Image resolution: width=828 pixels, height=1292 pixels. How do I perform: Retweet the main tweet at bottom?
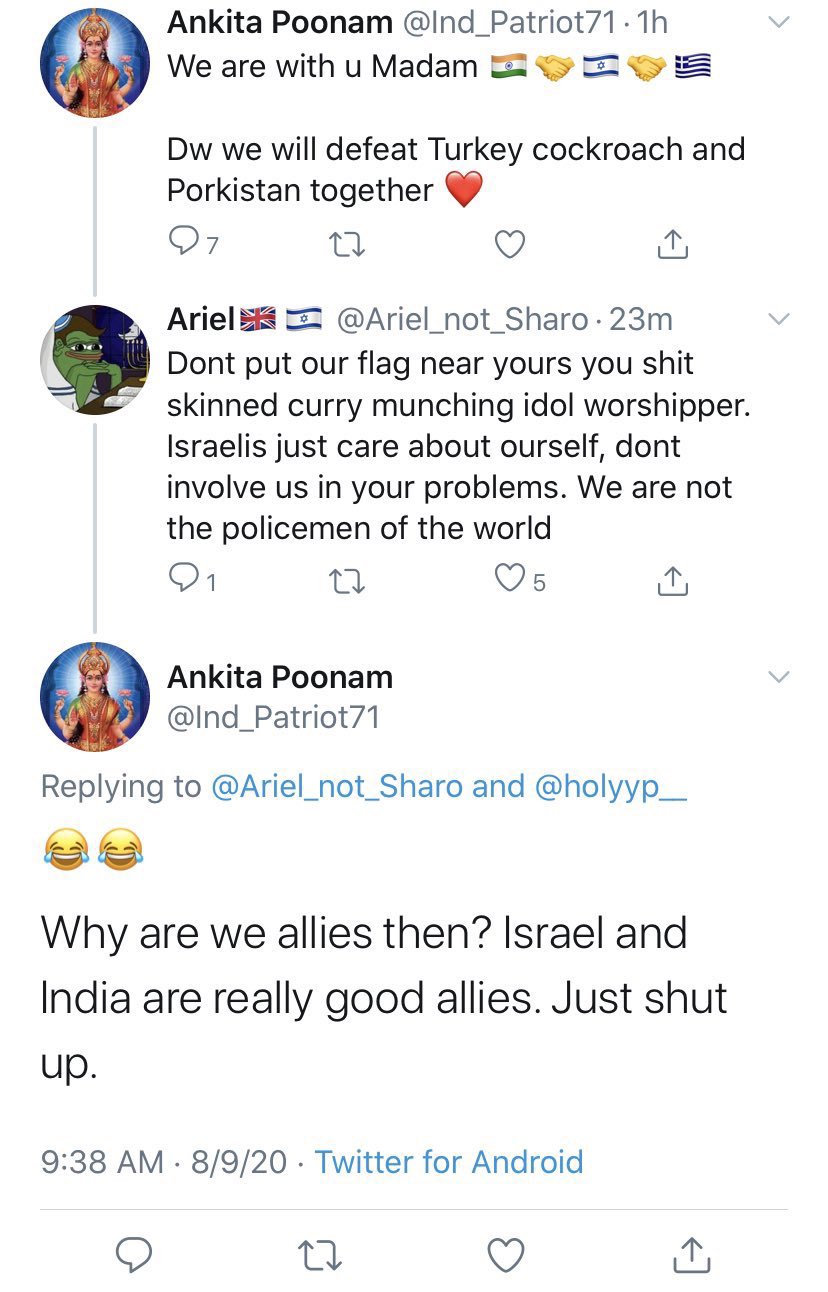coord(319,1255)
